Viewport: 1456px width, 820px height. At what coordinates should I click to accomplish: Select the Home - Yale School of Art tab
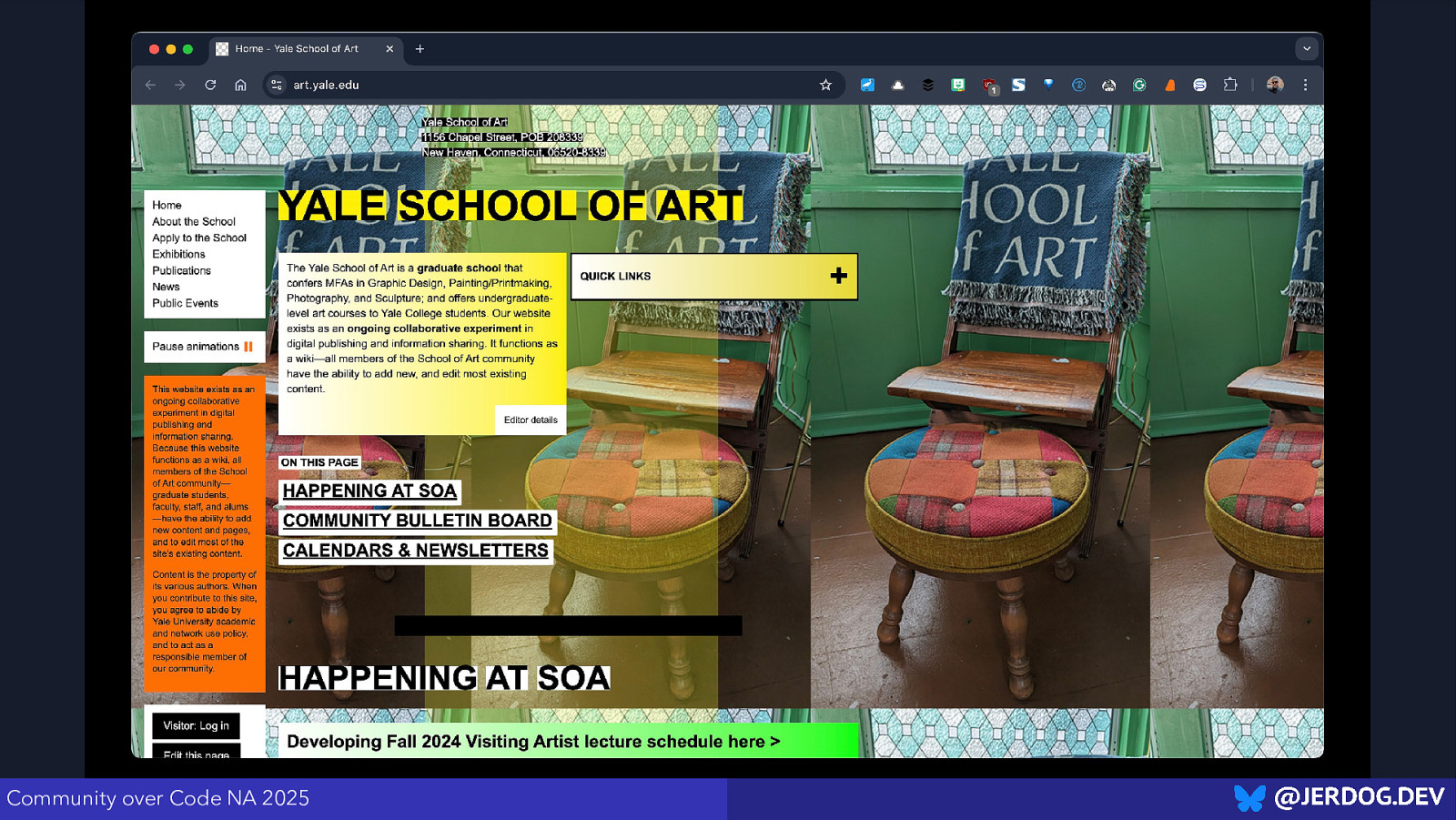(x=306, y=49)
